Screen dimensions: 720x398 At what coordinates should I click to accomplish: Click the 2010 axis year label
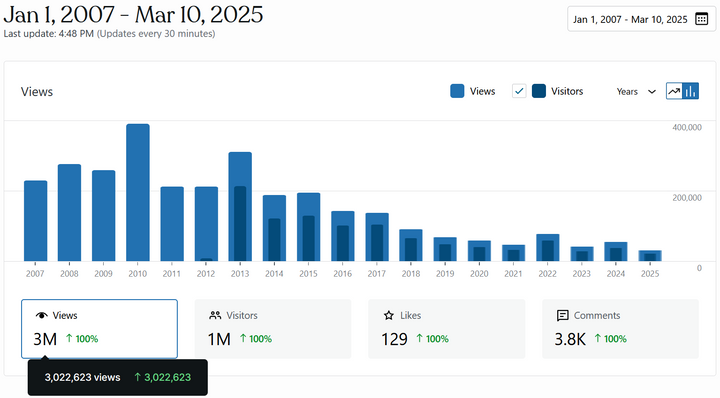pyautogui.click(x=138, y=274)
